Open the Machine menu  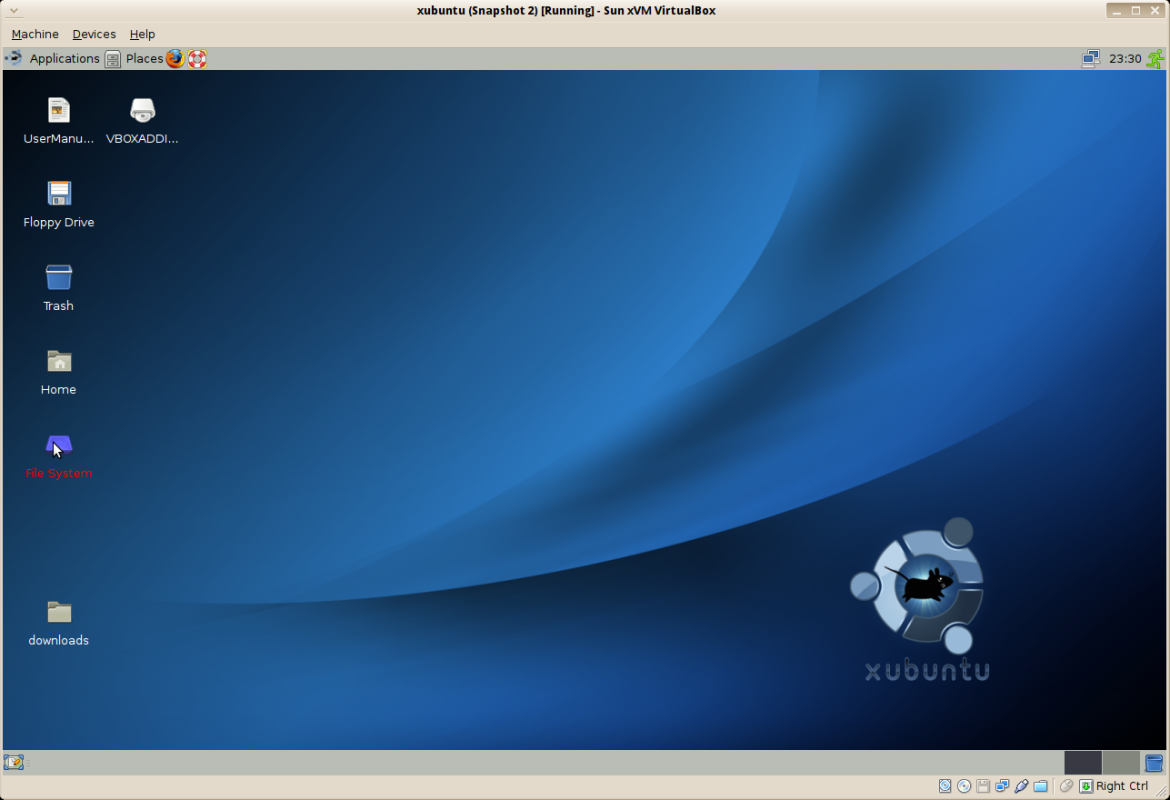coord(35,34)
